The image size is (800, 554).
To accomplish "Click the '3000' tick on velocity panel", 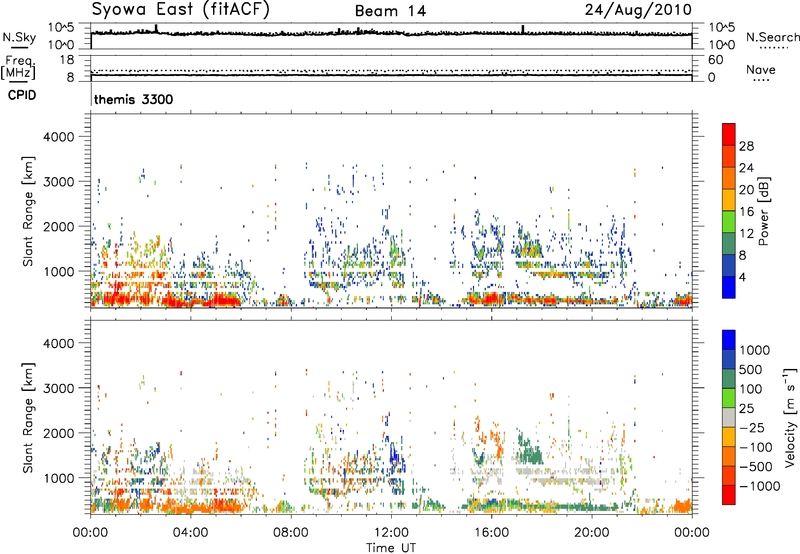I will click(59, 388).
